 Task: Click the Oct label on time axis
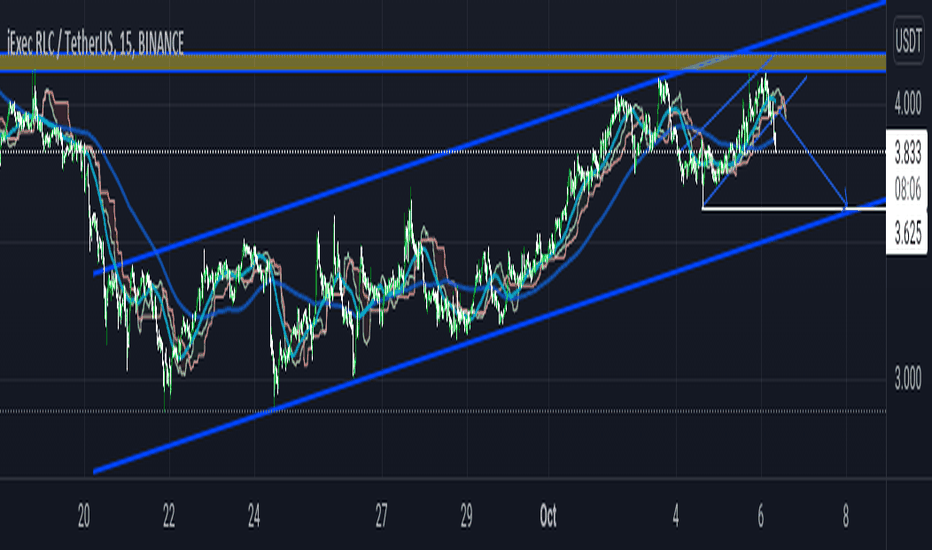click(x=548, y=516)
